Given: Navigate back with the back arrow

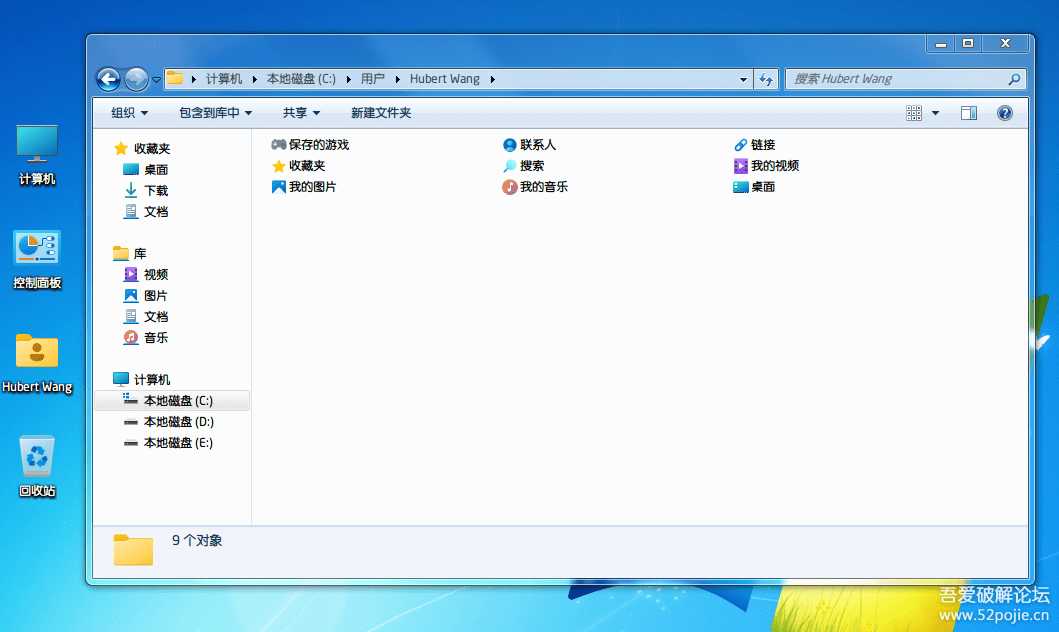Looking at the screenshot, I should (x=108, y=78).
